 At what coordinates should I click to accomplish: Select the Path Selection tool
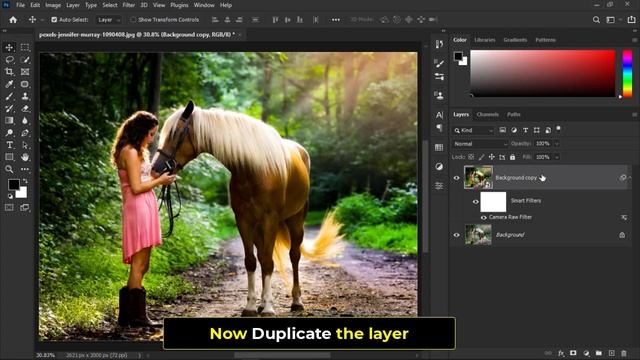pos(25,145)
